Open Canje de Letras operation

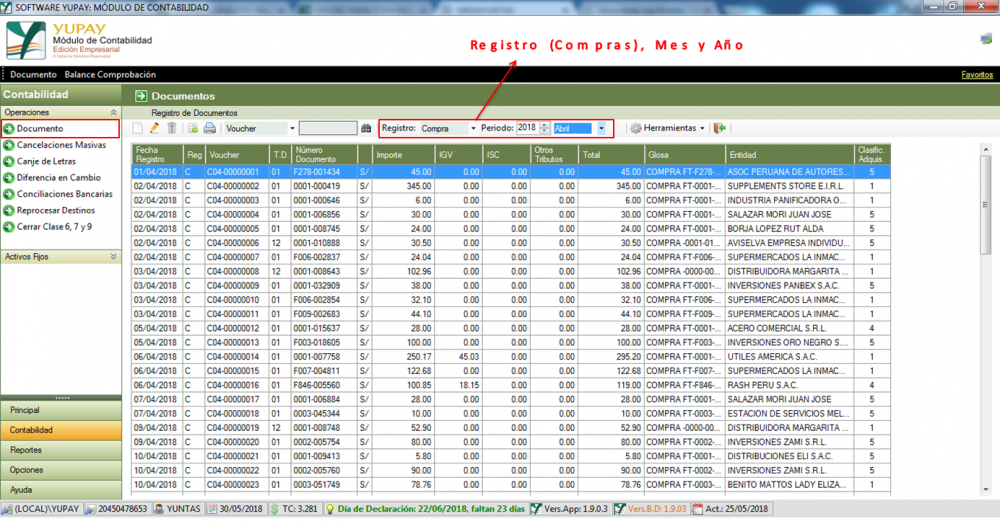coord(46,161)
